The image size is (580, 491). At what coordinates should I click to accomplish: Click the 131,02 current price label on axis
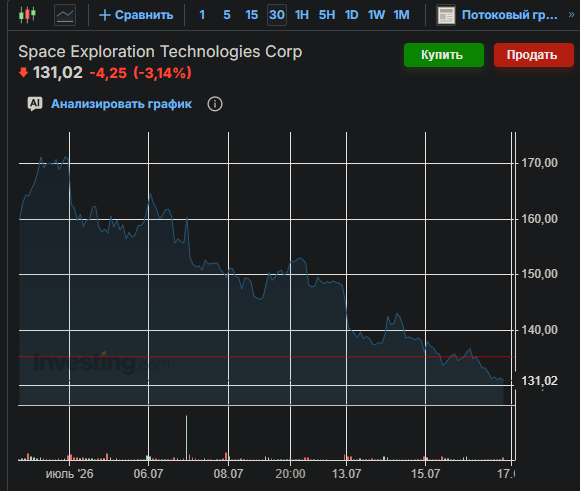point(539,381)
